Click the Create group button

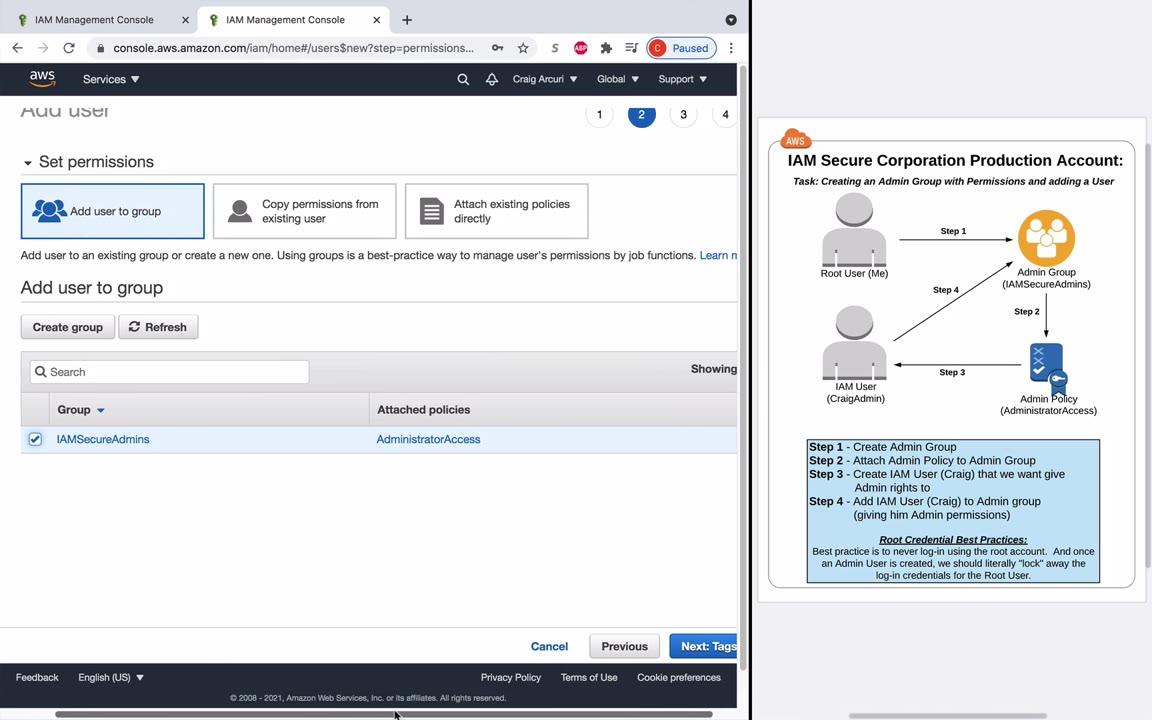pyautogui.click(x=68, y=327)
